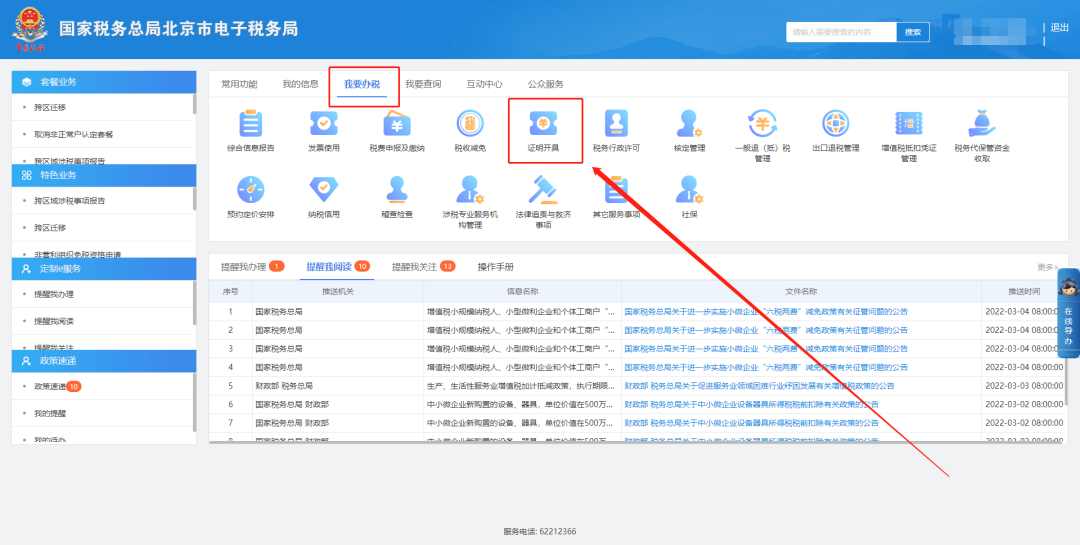Open file link in table row 3
The image size is (1080, 545).
coord(766,349)
